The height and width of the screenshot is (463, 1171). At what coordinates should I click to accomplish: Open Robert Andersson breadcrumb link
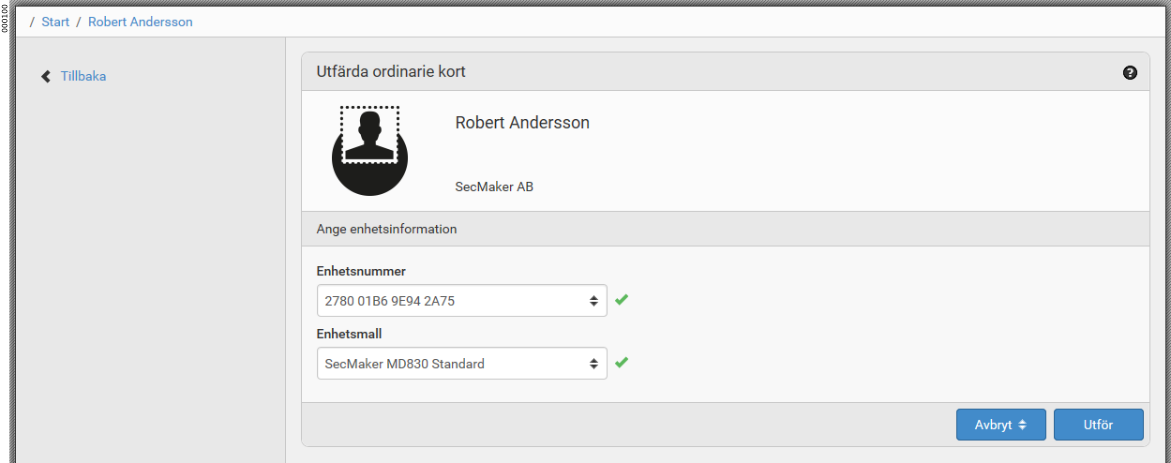140,22
